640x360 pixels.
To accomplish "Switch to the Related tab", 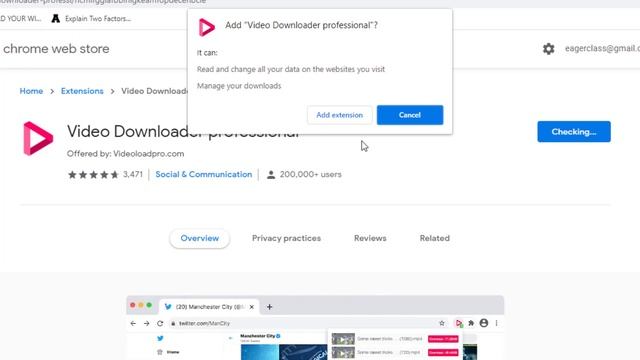I will tap(435, 238).
